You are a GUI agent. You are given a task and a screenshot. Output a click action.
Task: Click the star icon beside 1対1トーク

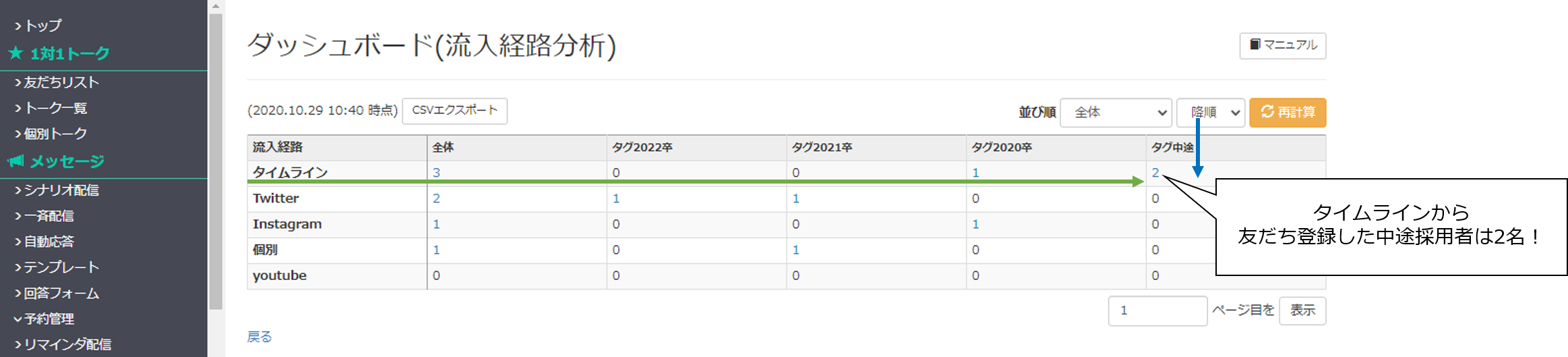click(x=16, y=53)
